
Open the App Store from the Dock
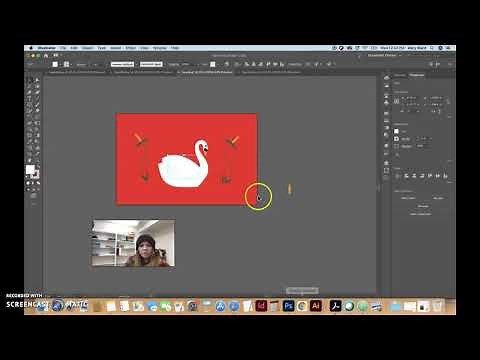(220, 305)
